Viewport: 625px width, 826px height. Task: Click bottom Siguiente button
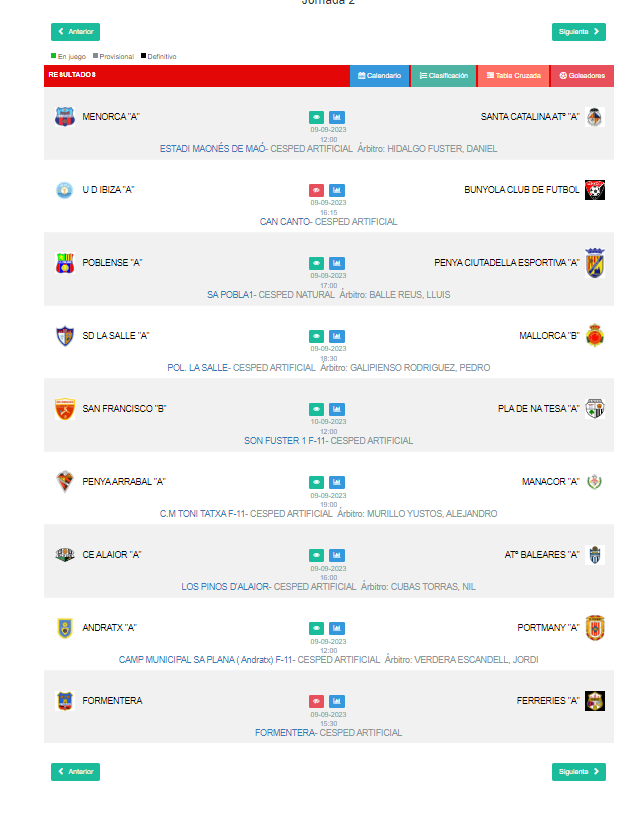click(579, 772)
